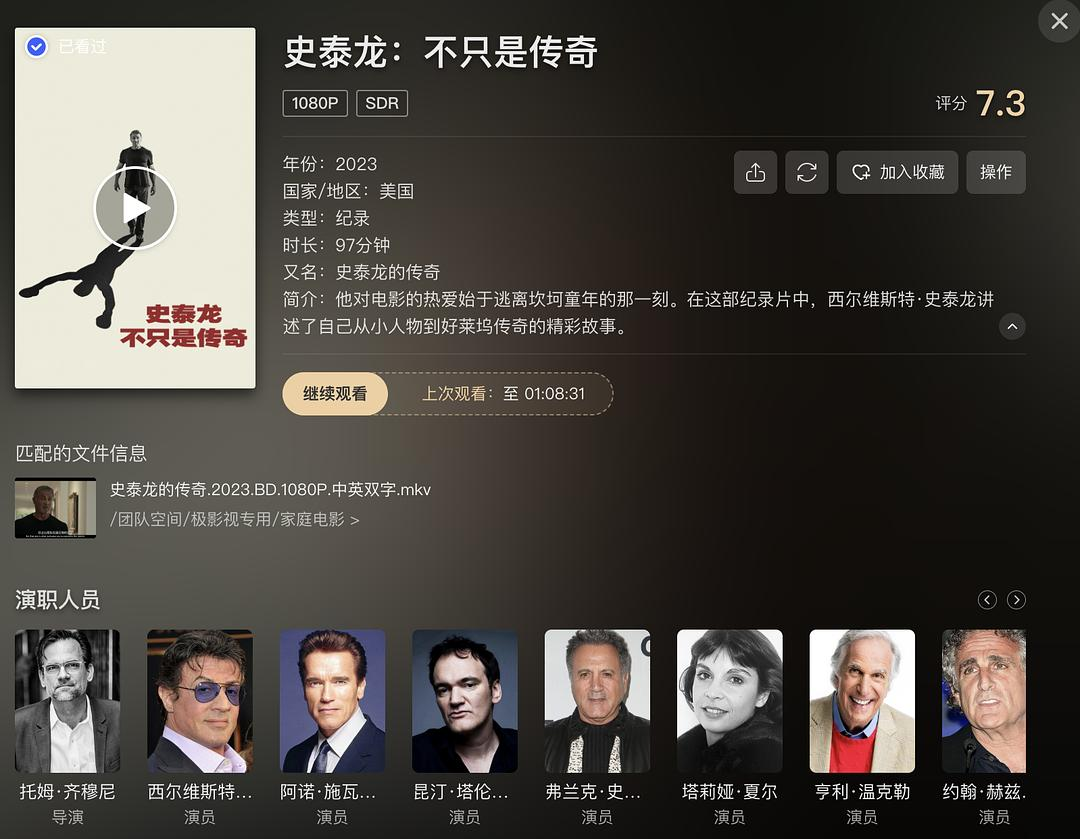
Task: Click file name 史泰龙的传奇.2023.BD.1080P.中英双字.mkv
Action: point(270,490)
